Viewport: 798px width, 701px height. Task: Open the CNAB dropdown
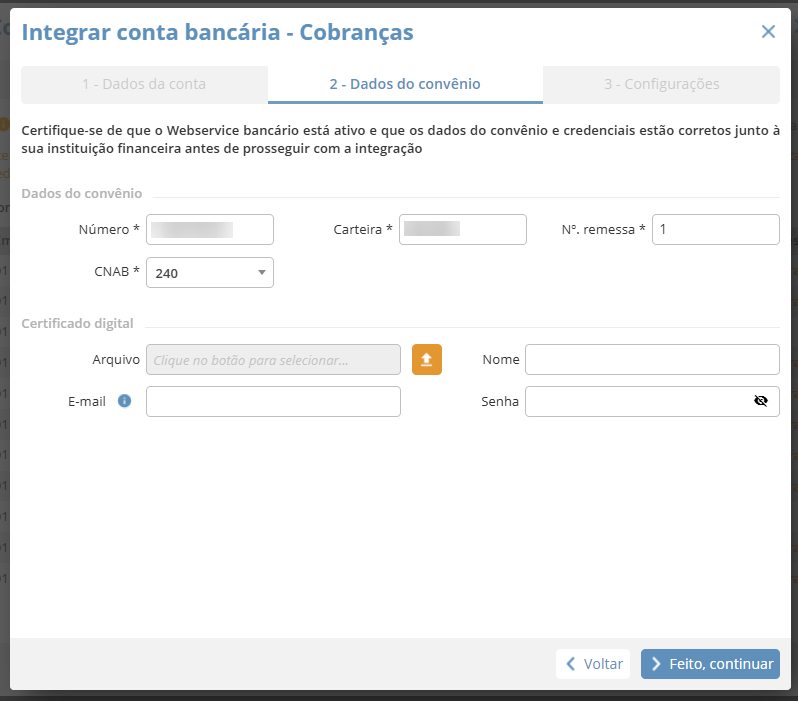point(210,273)
